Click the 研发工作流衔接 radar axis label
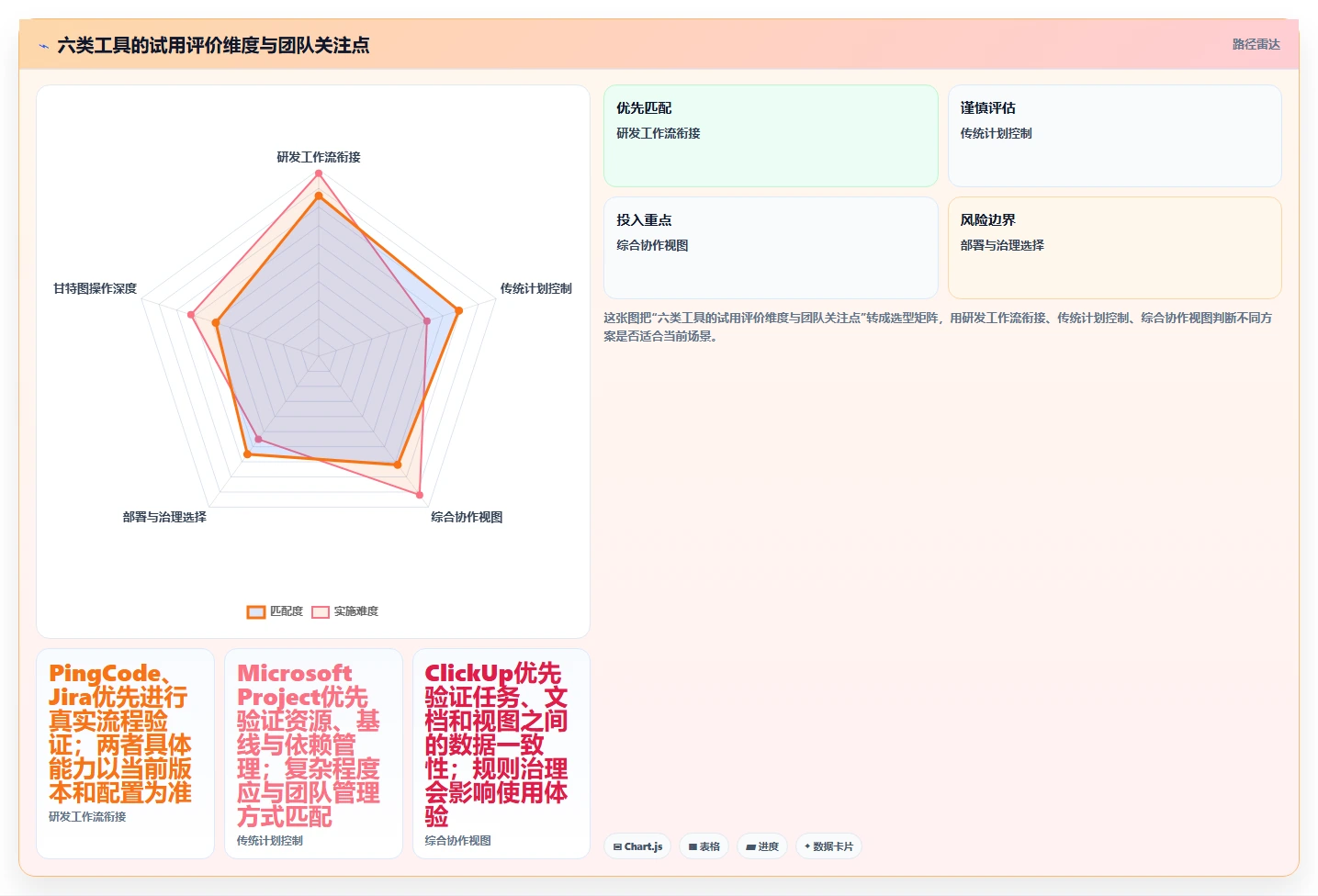Image resolution: width=1318 pixels, height=896 pixels. tap(319, 157)
